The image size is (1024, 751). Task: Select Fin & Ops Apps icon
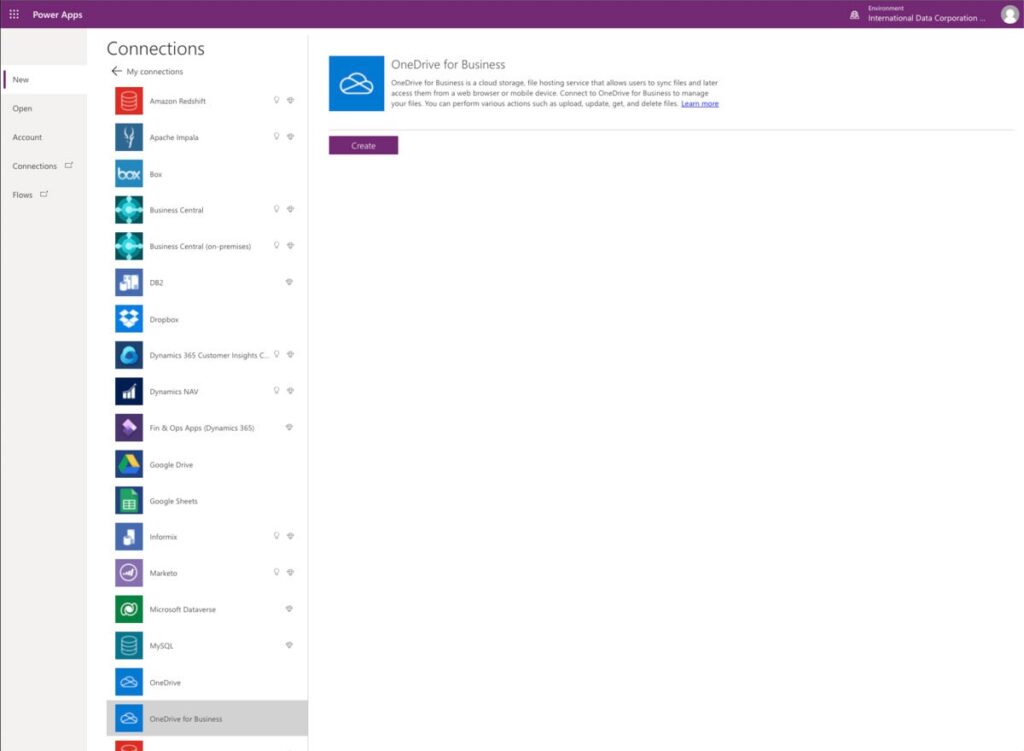pyautogui.click(x=129, y=428)
